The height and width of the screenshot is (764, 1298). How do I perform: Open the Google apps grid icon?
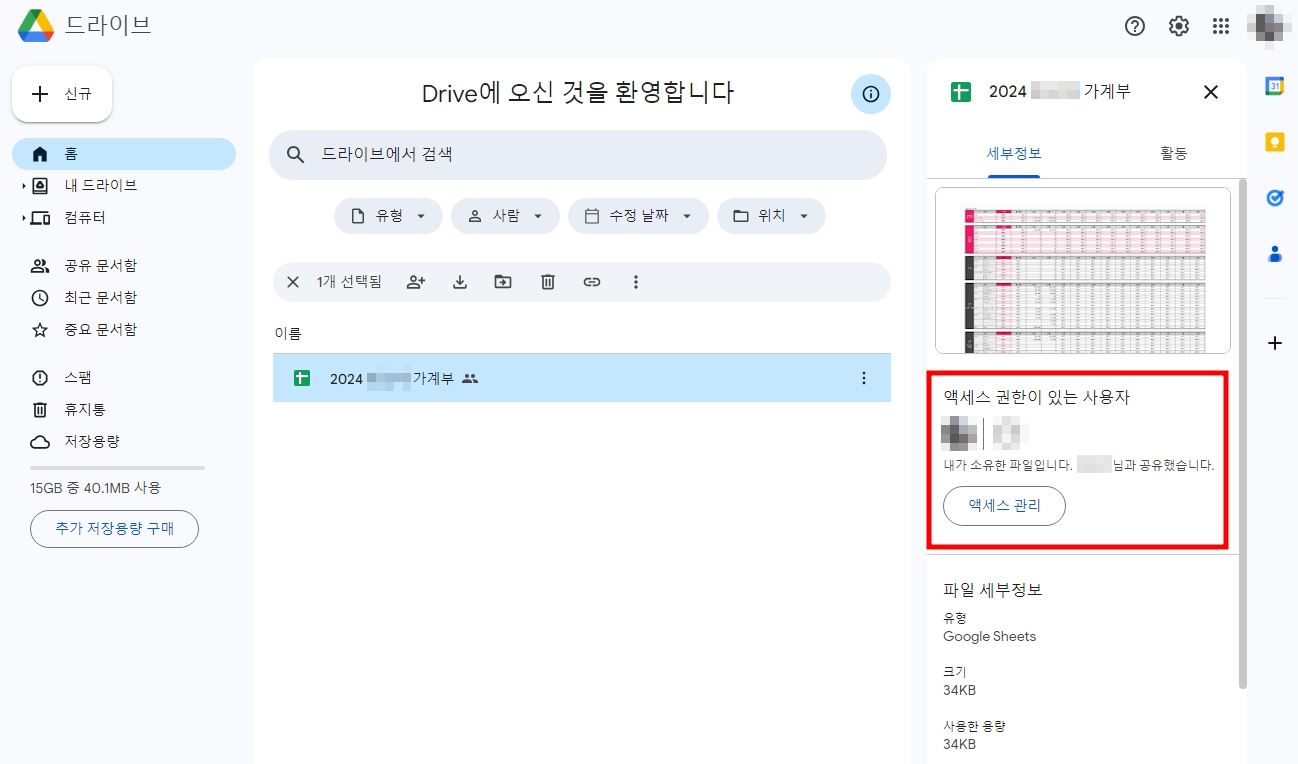(x=1221, y=26)
